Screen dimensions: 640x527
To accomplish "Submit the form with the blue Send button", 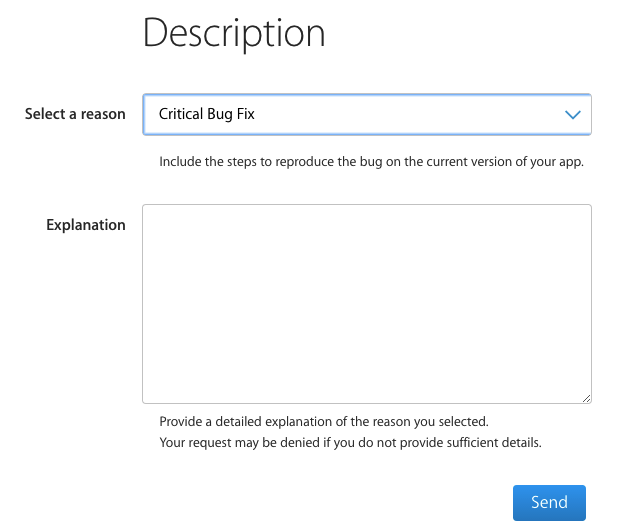I will 549,503.
